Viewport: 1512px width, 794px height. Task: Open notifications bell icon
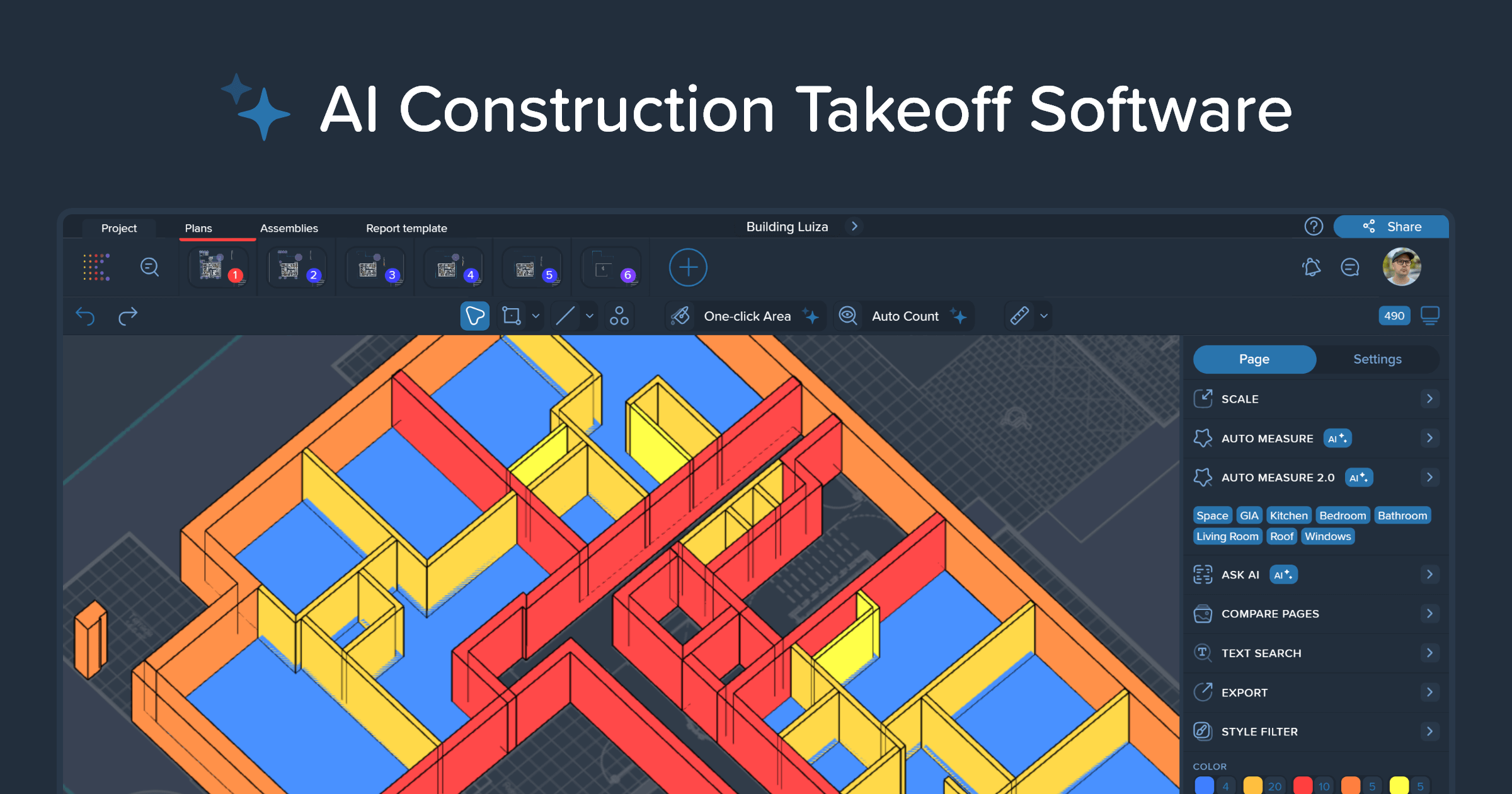click(1312, 267)
